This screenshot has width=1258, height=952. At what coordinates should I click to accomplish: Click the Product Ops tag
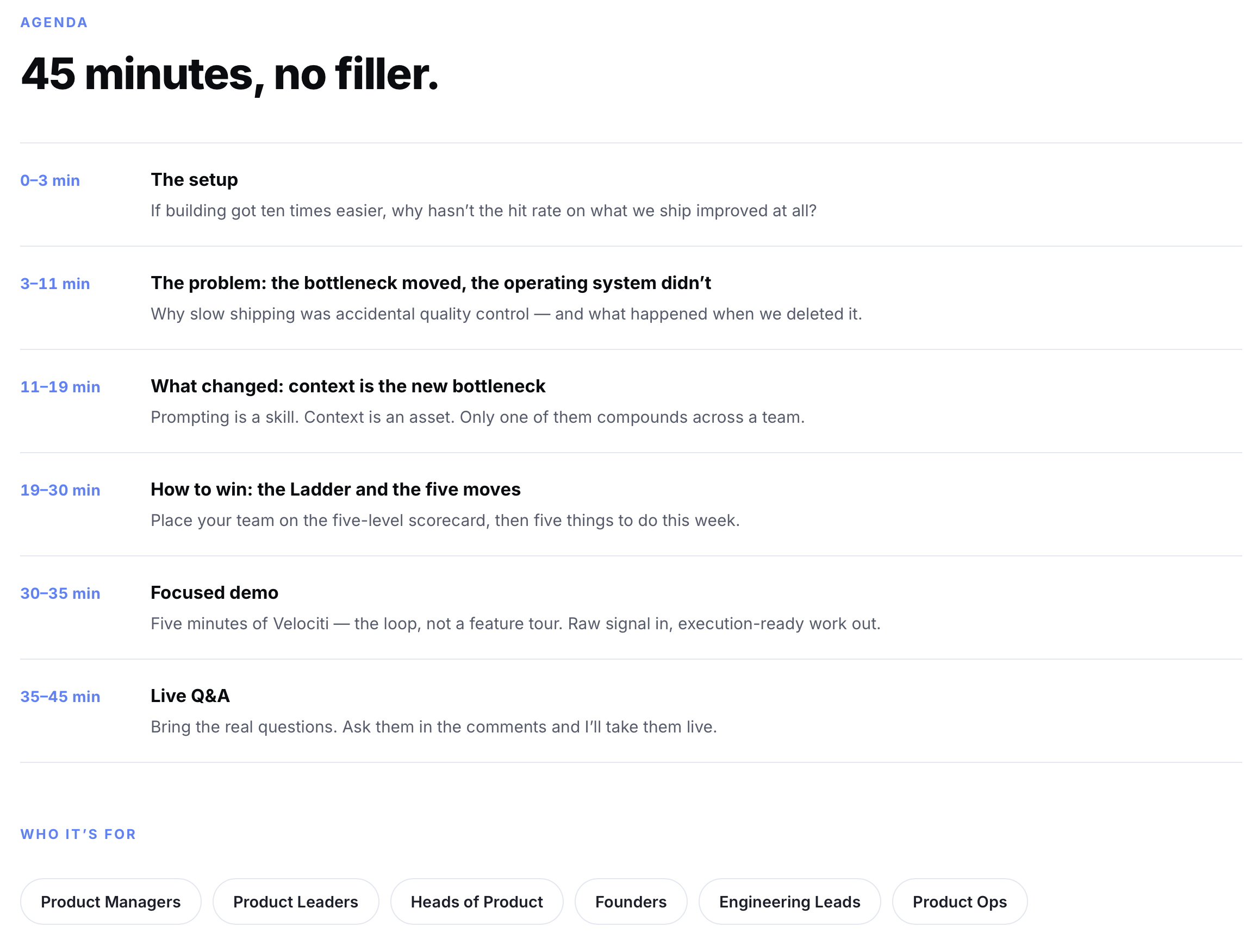[x=960, y=901]
